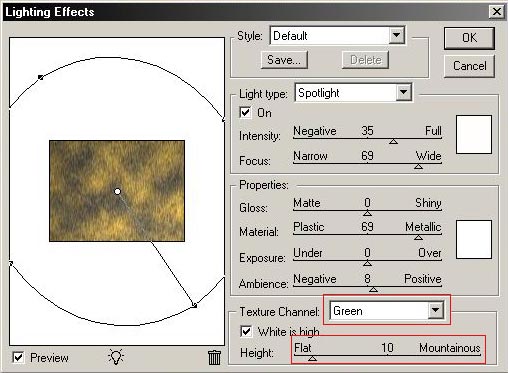Click the Save style button

pos(284,60)
